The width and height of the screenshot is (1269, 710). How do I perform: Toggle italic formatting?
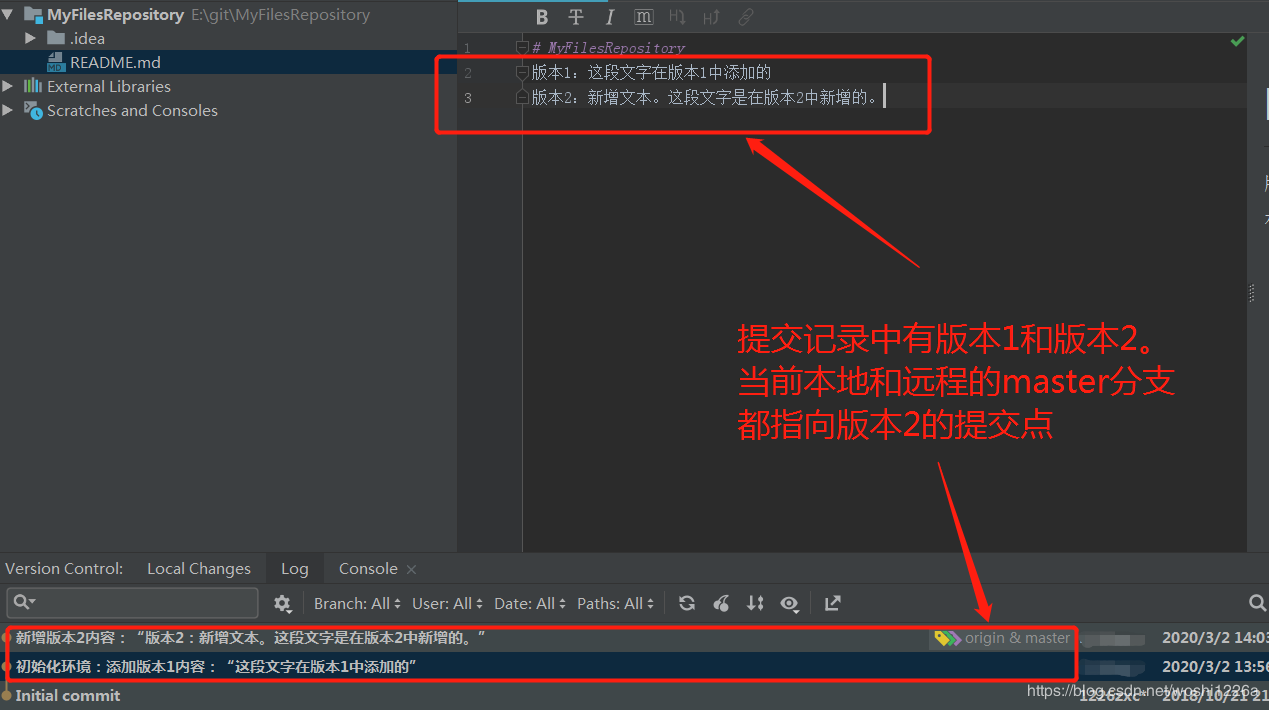610,17
